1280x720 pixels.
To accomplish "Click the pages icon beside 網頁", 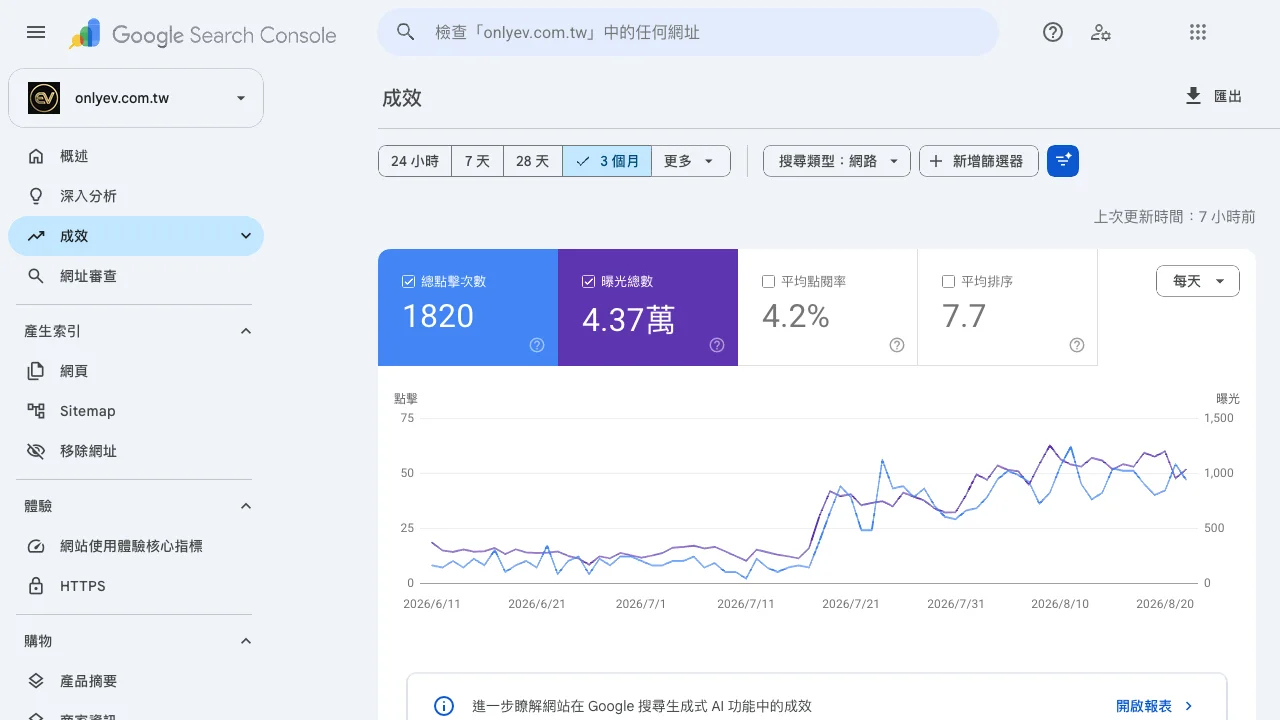I will (36, 371).
